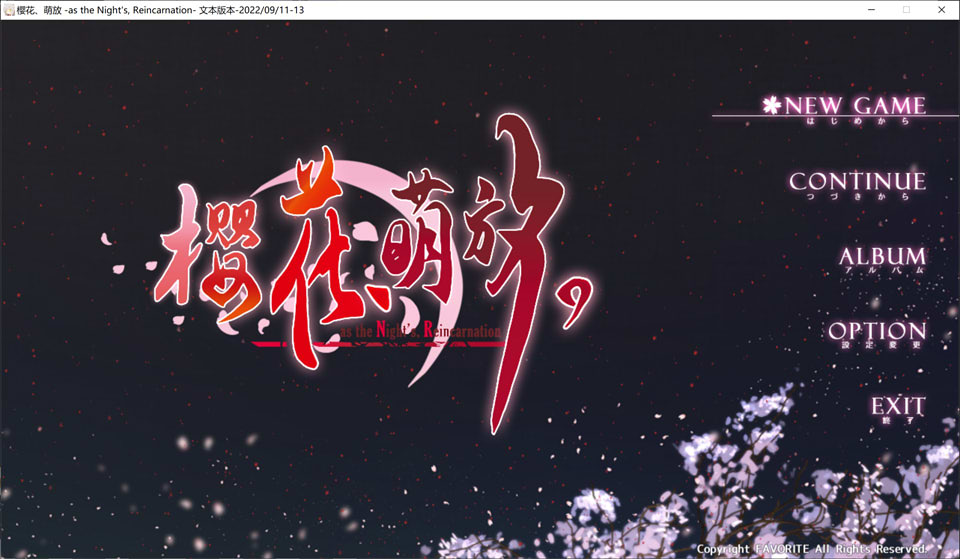Click the game's app icon in title bar
The height and width of the screenshot is (559, 960).
[9, 9]
